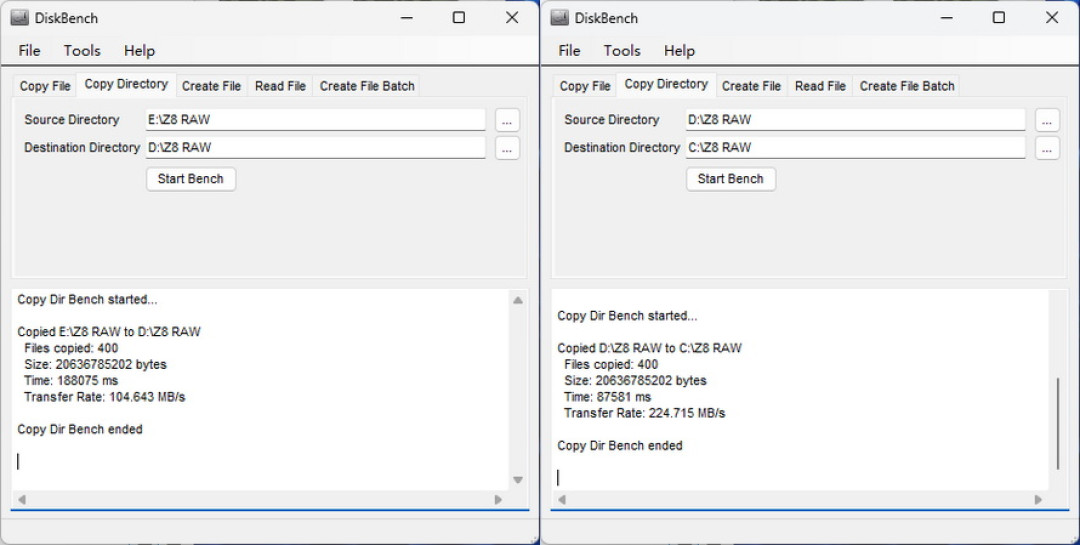Select Copy Directory tab in right window
Image resolution: width=1080 pixels, height=545 pixels.
coord(666,84)
